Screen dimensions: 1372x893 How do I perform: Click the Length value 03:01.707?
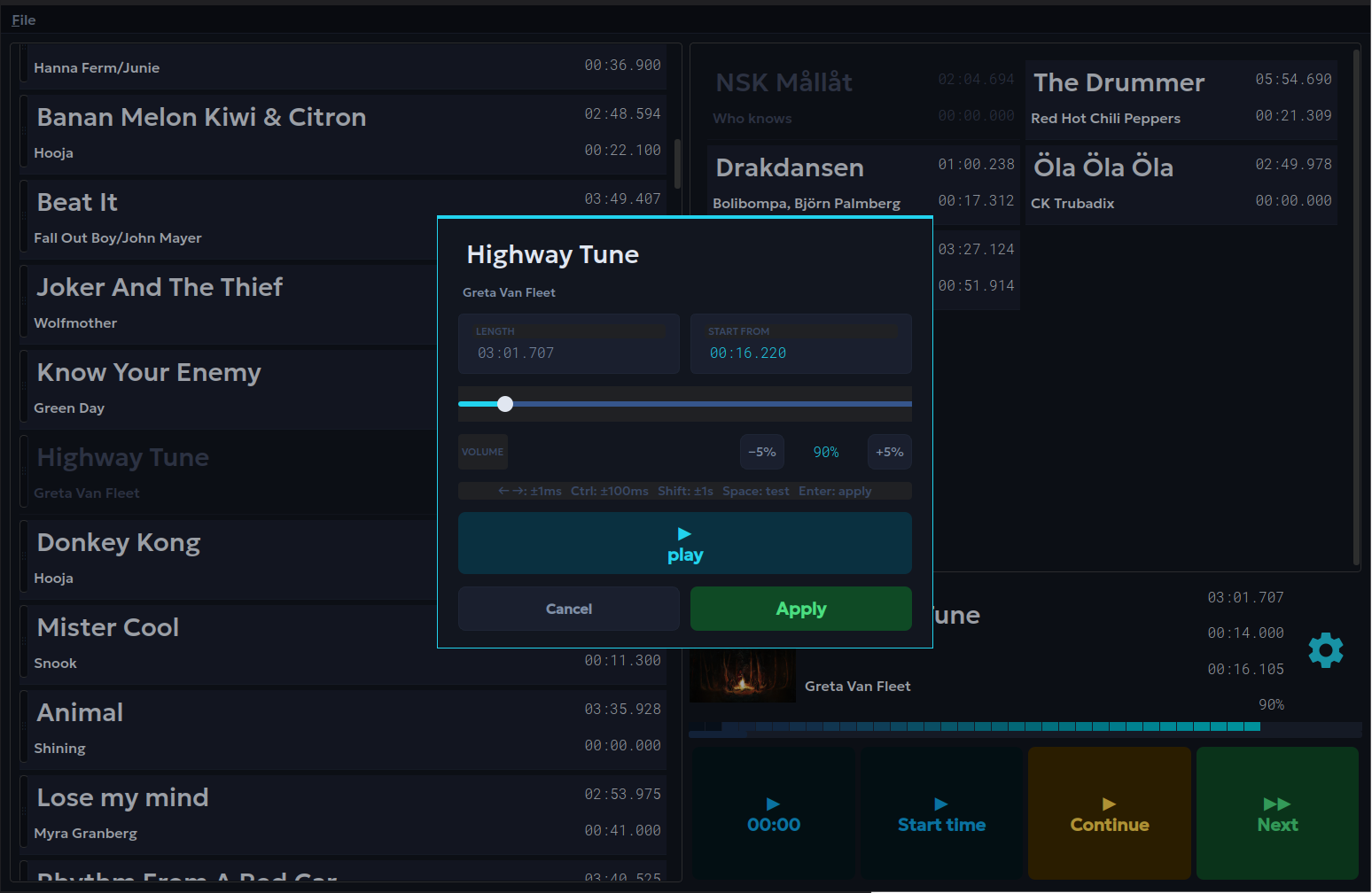[516, 353]
